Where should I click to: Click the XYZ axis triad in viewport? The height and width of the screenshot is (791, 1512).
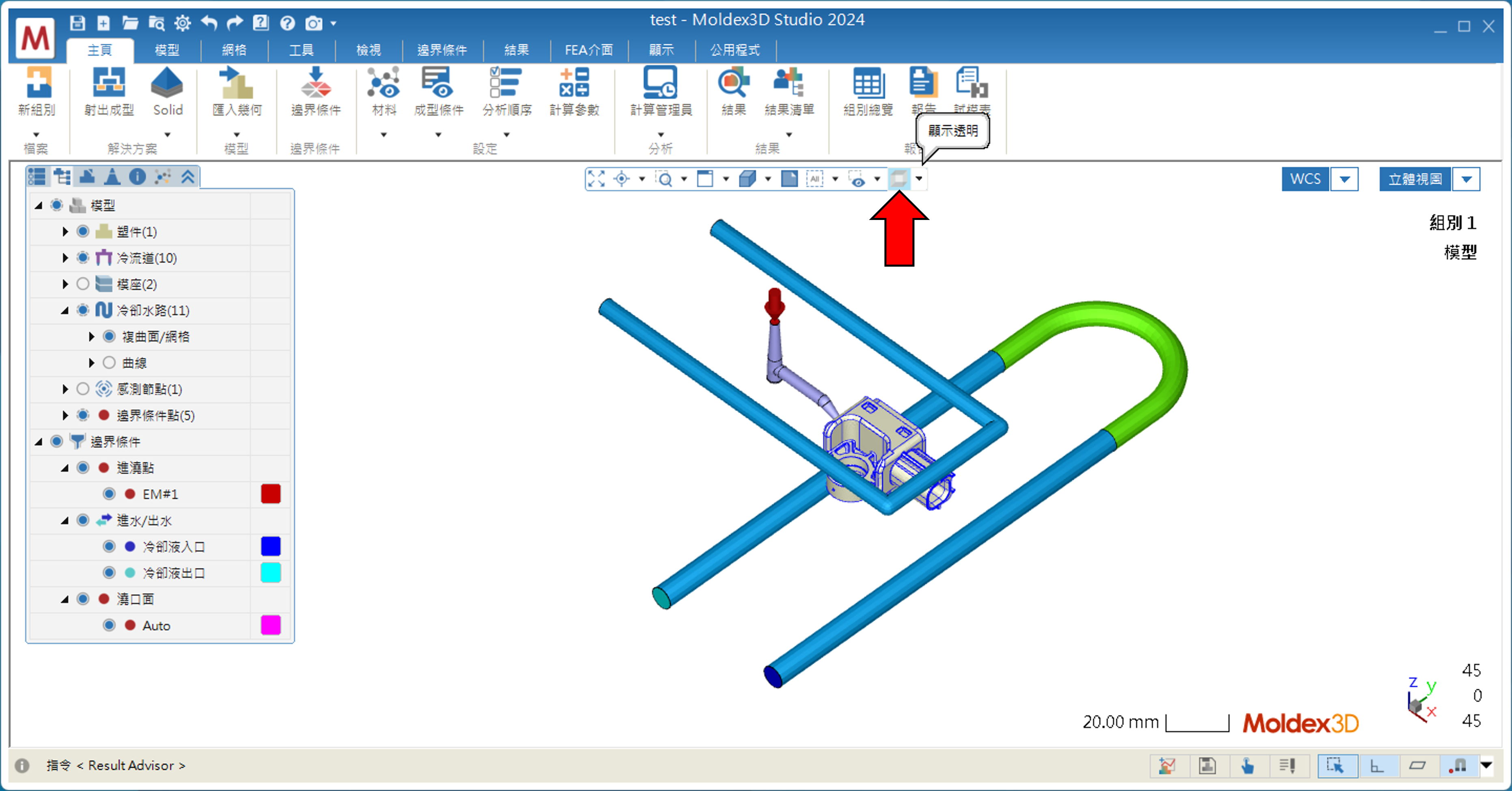pos(1422,699)
